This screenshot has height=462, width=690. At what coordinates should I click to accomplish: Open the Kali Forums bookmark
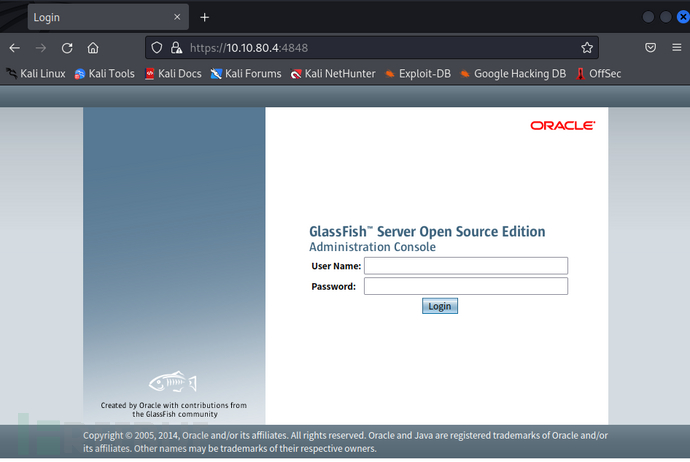coord(246,73)
